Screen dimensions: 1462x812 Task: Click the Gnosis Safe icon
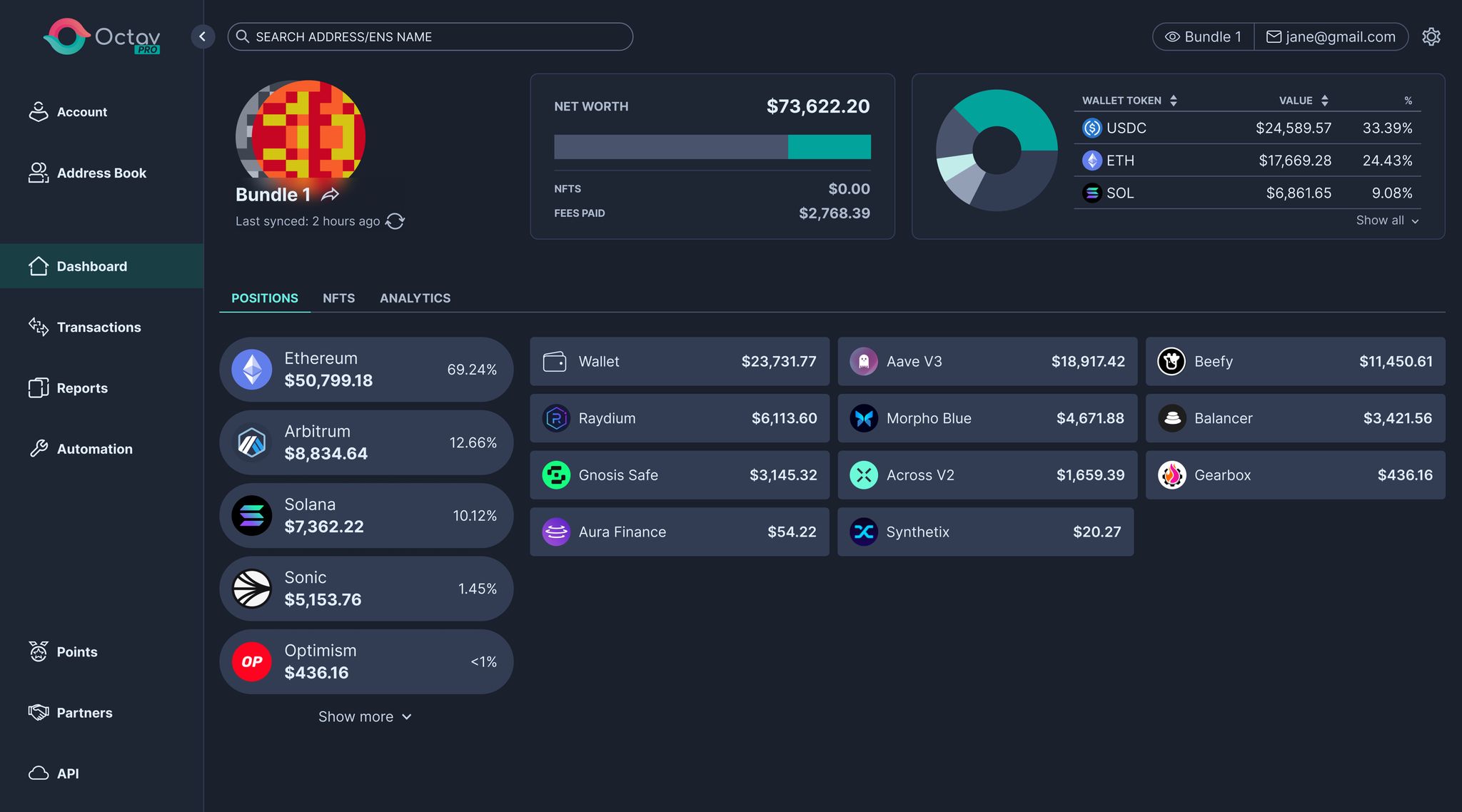[x=556, y=475]
